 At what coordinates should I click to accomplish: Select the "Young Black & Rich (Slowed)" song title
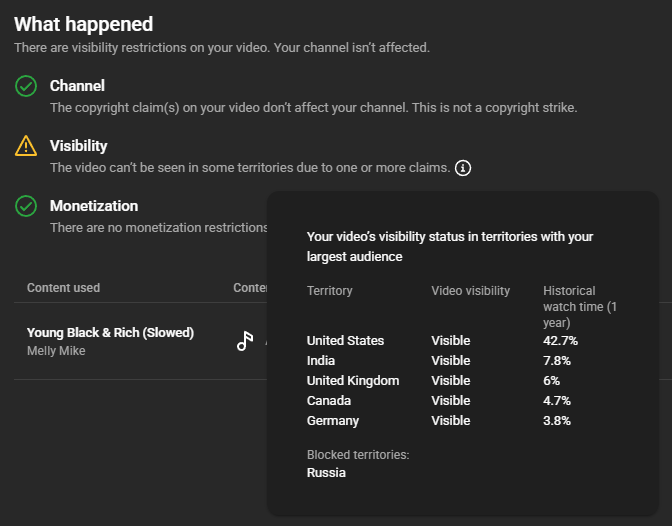click(110, 333)
